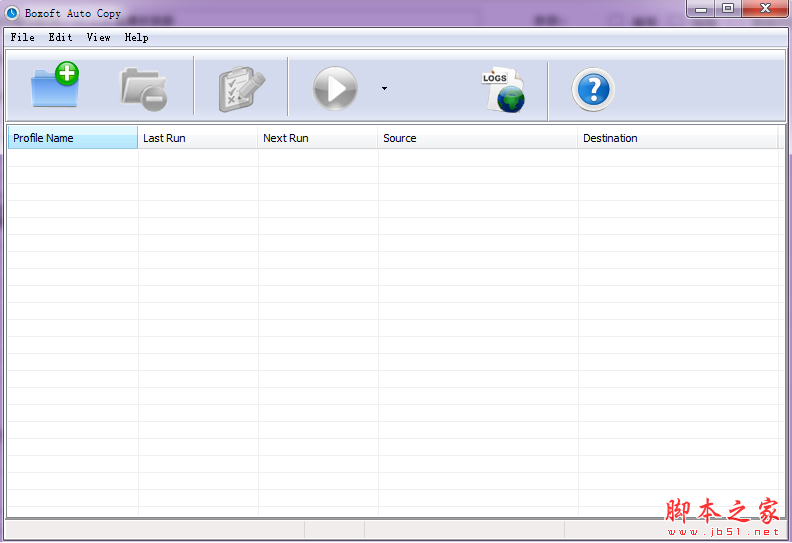
Task: Click the blue help question mark icon
Action: 593,90
